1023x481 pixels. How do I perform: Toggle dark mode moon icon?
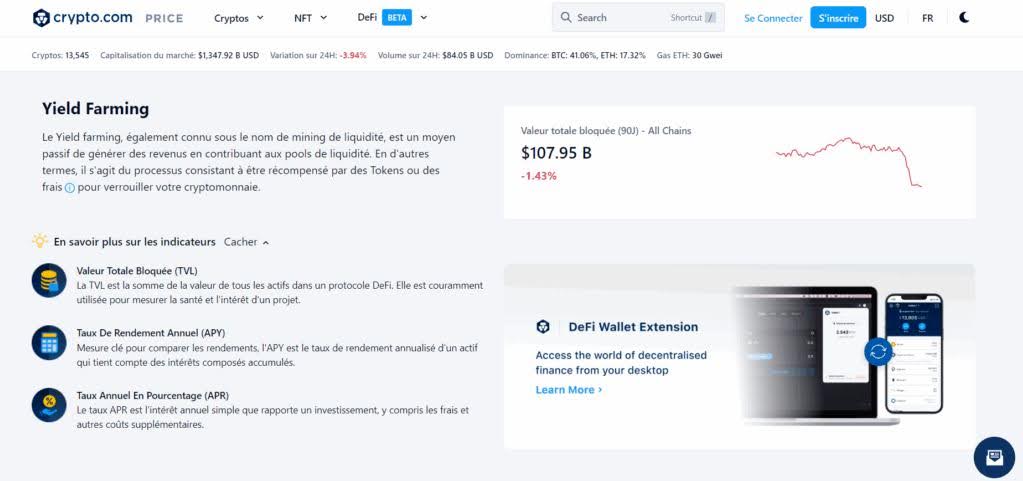point(964,18)
